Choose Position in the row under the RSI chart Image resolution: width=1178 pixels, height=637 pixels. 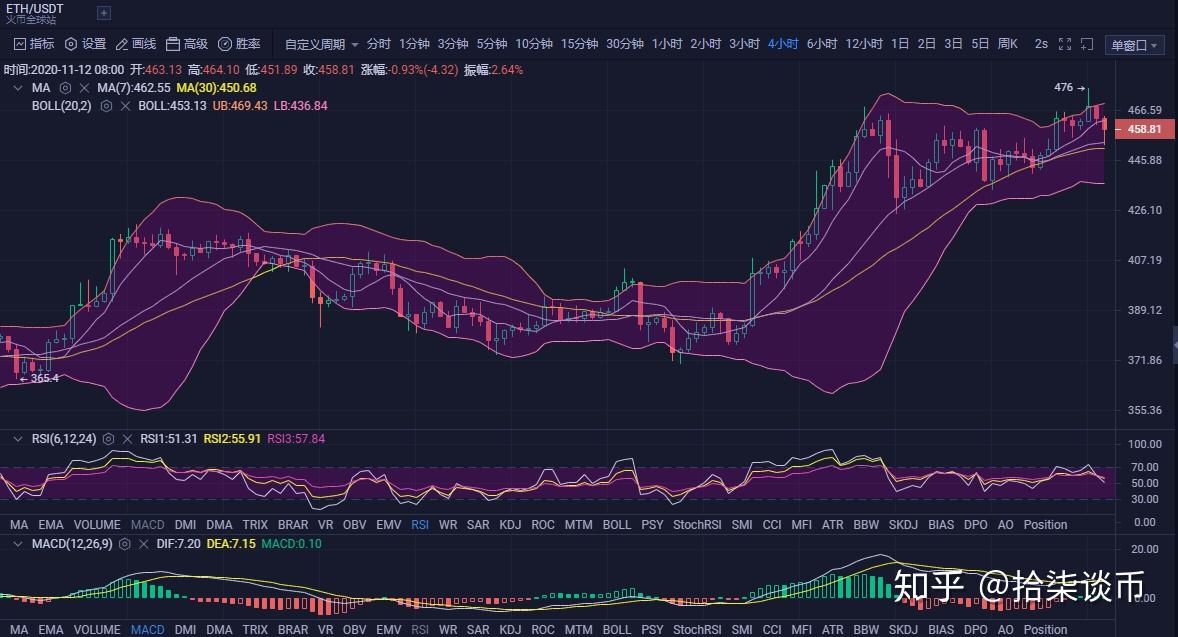(1045, 525)
